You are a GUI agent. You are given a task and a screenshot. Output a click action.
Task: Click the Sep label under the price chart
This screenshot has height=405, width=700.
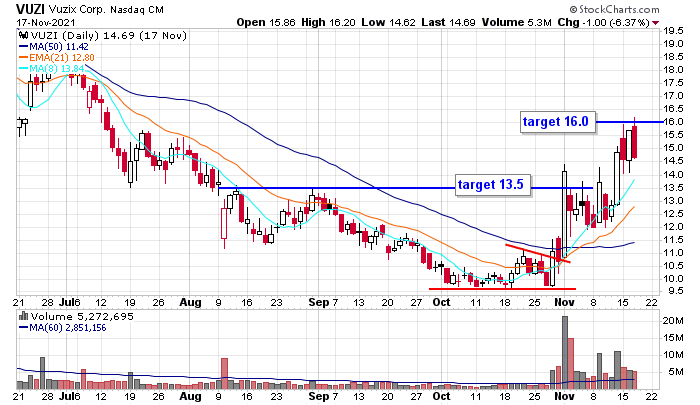click(x=319, y=303)
